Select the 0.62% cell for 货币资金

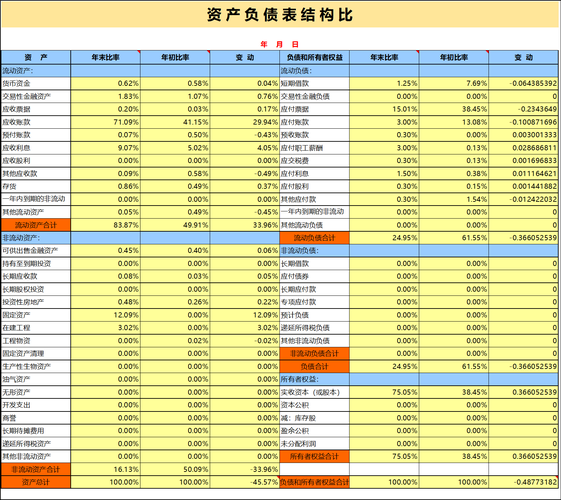point(106,83)
